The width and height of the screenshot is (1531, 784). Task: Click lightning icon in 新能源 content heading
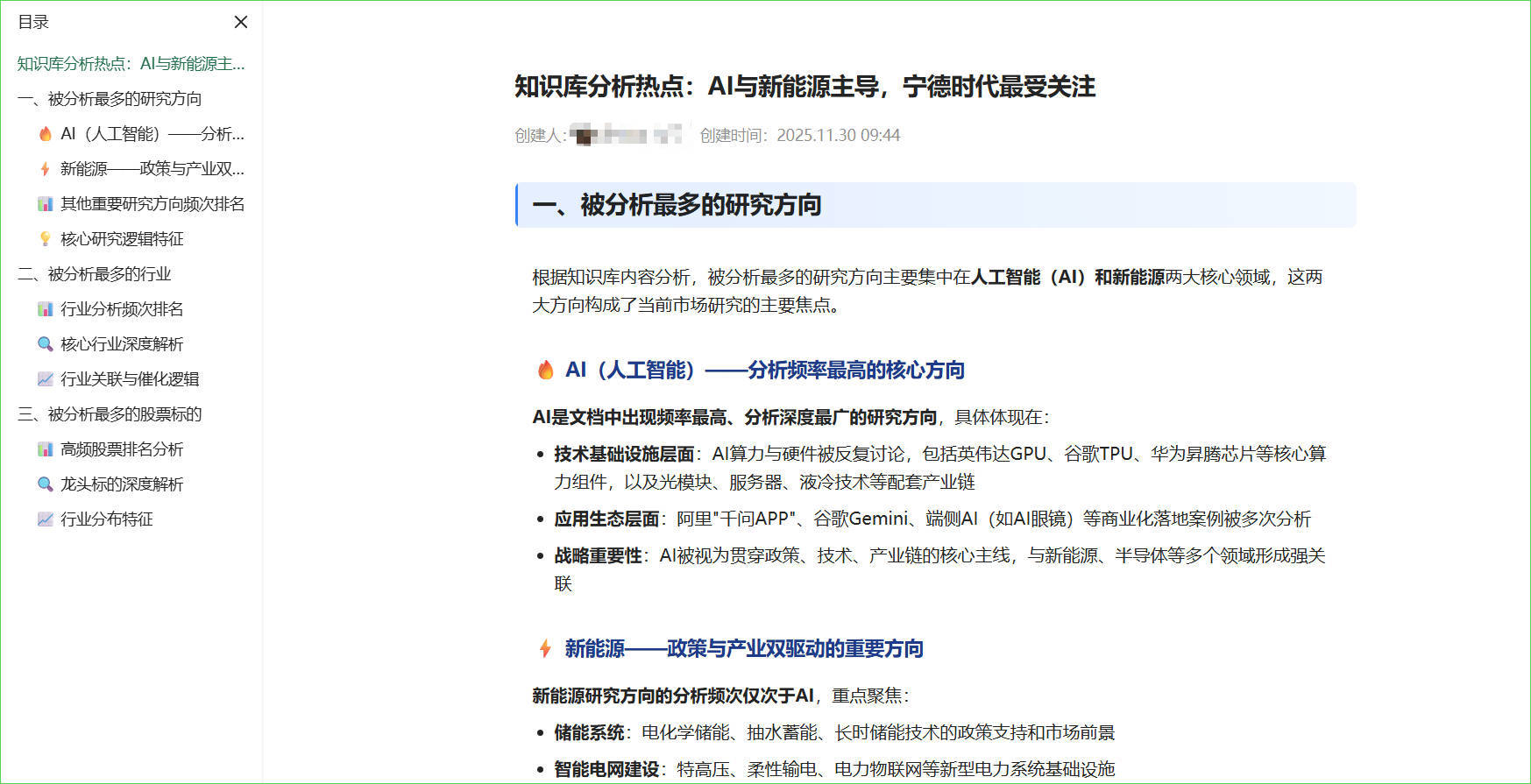[x=545, y=648]
